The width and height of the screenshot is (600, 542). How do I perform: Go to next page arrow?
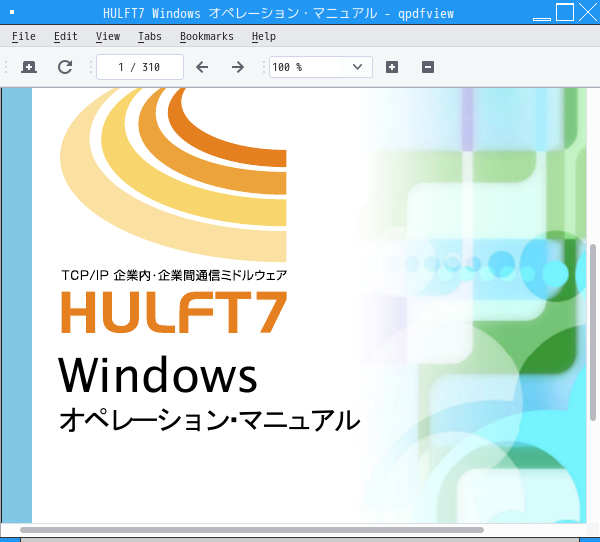(238, 67)
